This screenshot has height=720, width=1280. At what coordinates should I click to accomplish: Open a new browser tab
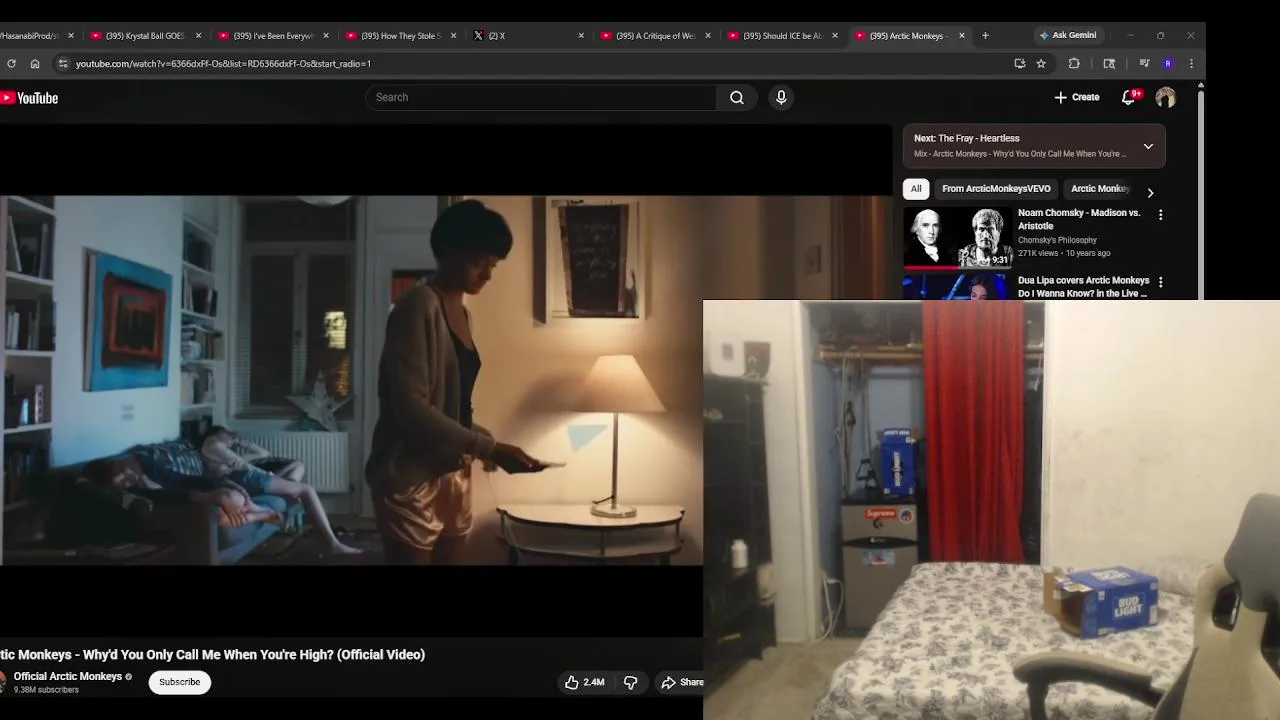[985, 35]
